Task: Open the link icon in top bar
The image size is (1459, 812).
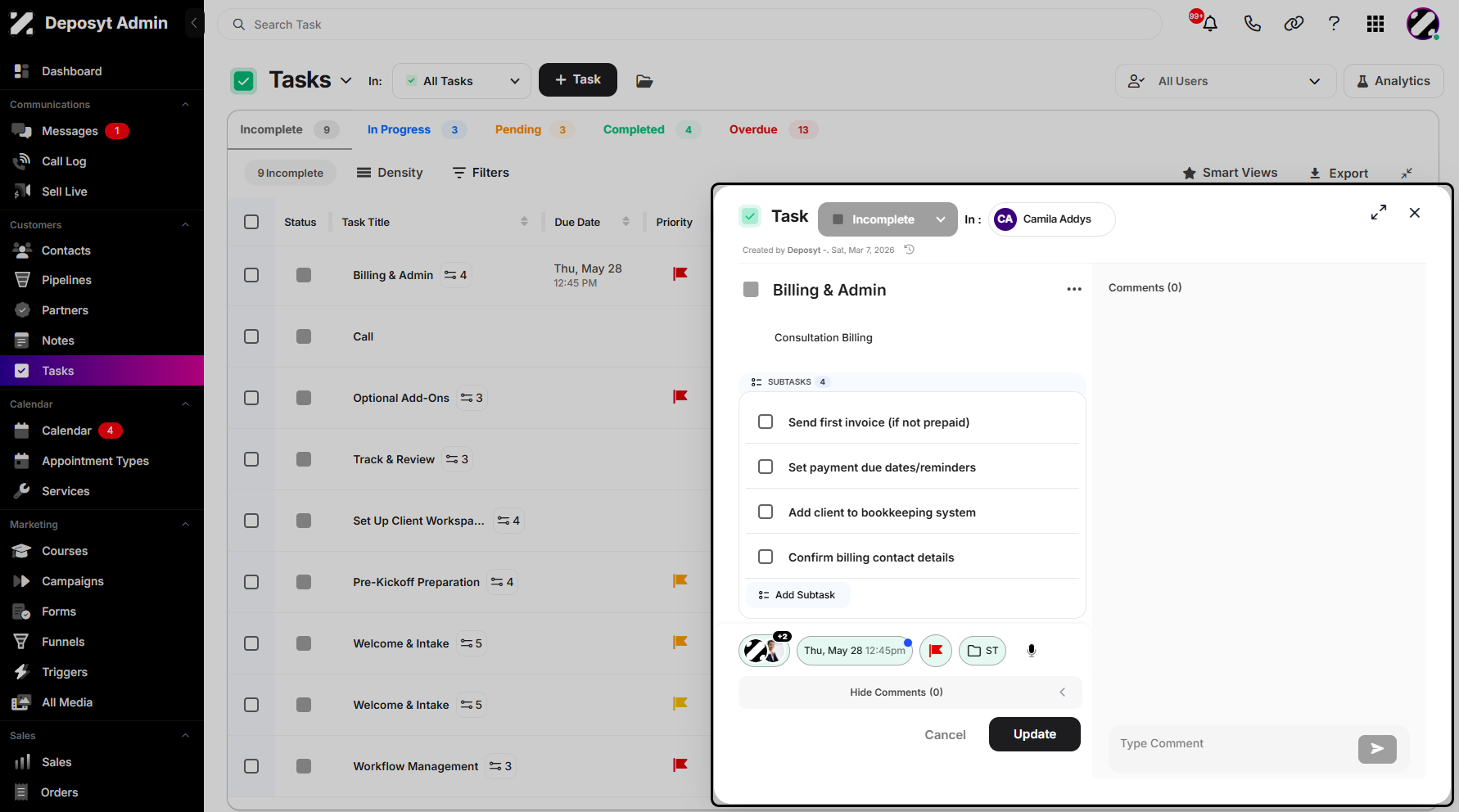Action: coord(1294,24)
